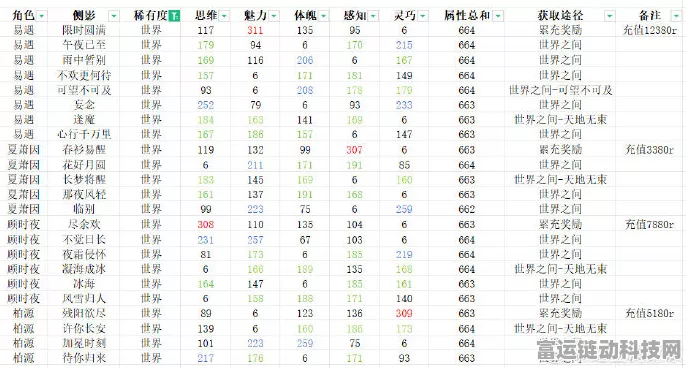686x368 pixels.
Task: Select the red 308 思维 cell
Action: coord(206,224)
